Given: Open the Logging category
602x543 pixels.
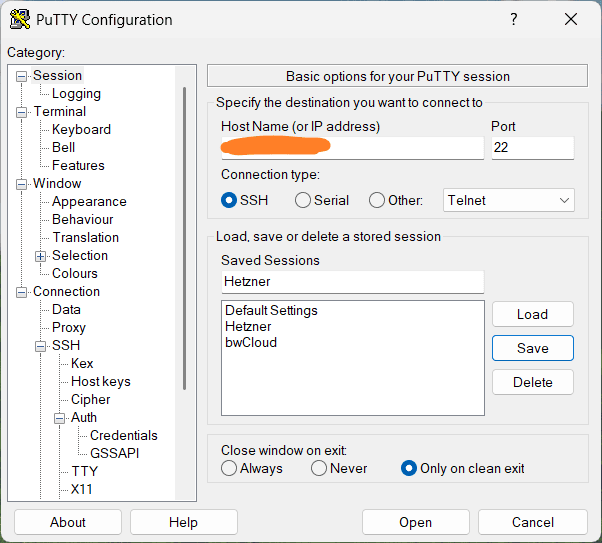Looking at the screenshot, I should (76, 94).
